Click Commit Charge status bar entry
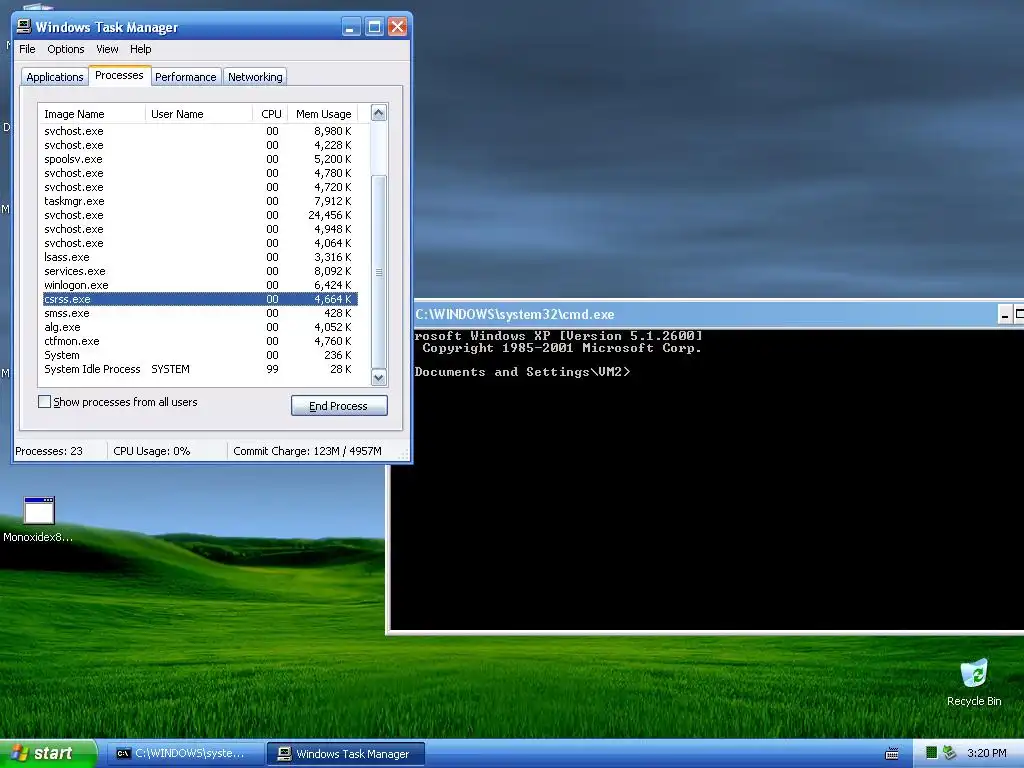 point(307,451)
